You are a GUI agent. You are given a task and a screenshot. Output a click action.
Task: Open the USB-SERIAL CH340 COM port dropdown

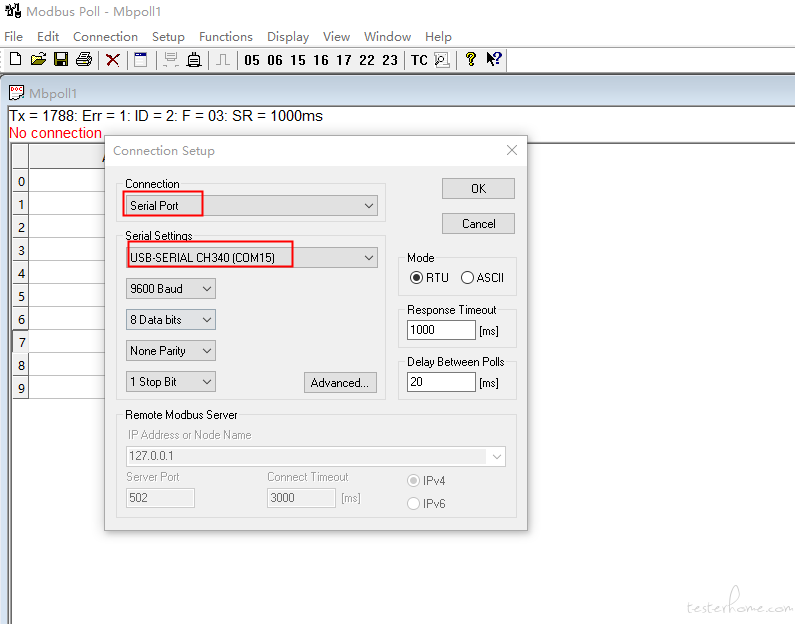pos(251,258)
